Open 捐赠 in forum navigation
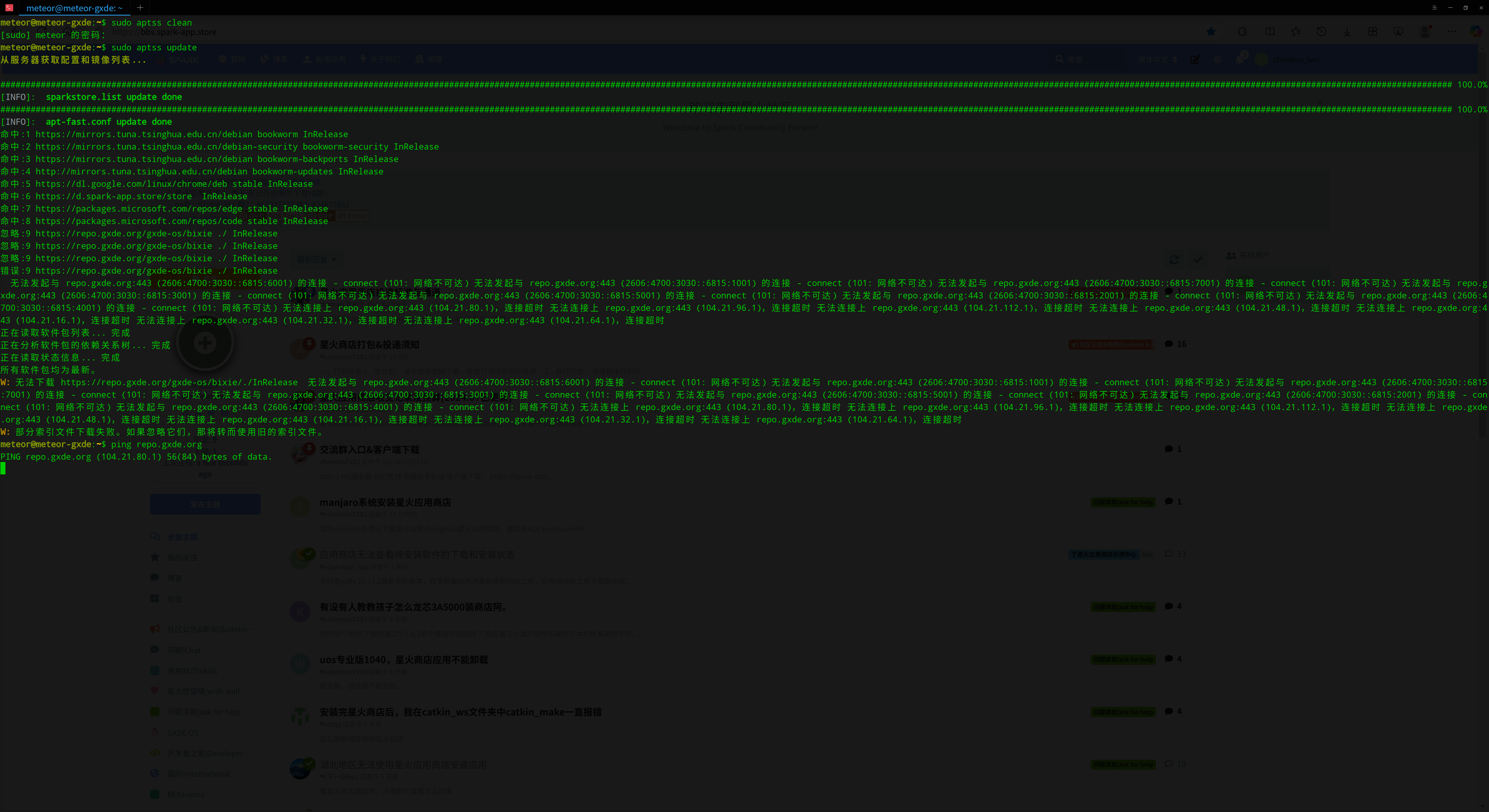The image size is (1489, 812). 429,60
